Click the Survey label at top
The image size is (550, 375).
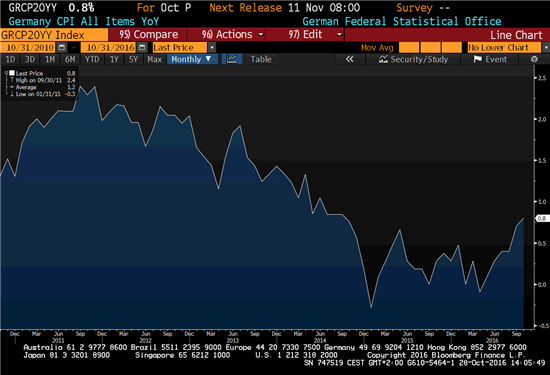[x=414, y=8]
